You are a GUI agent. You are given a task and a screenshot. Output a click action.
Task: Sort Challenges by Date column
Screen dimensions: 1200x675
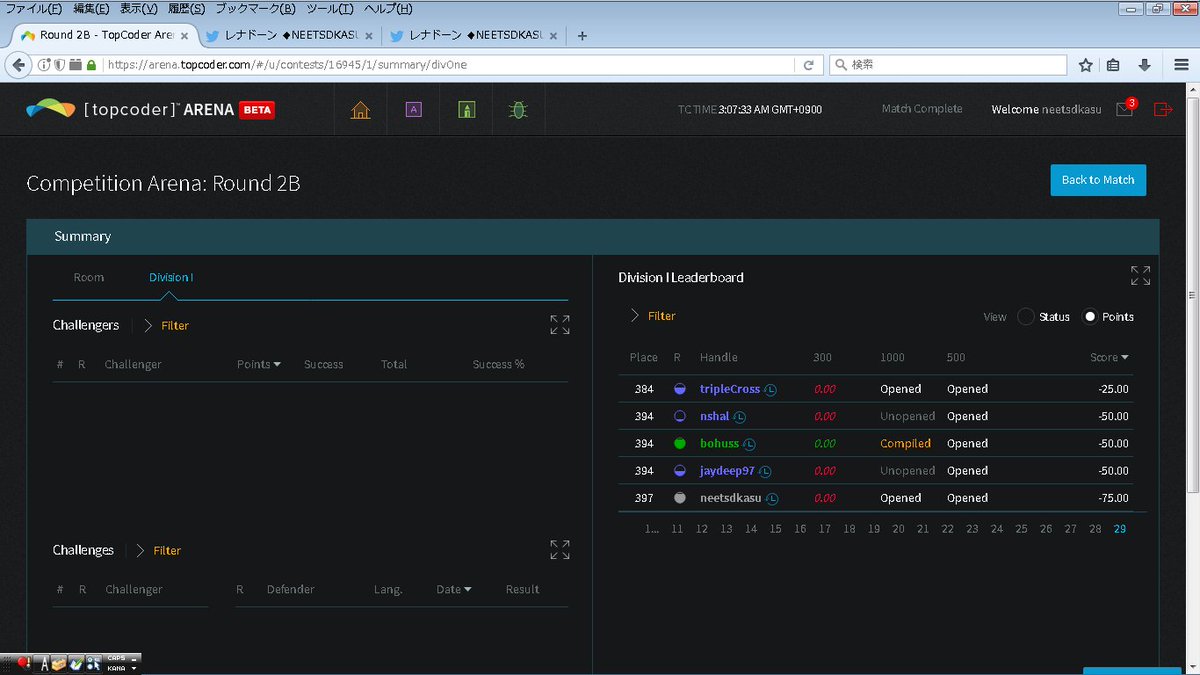[453, 589]
